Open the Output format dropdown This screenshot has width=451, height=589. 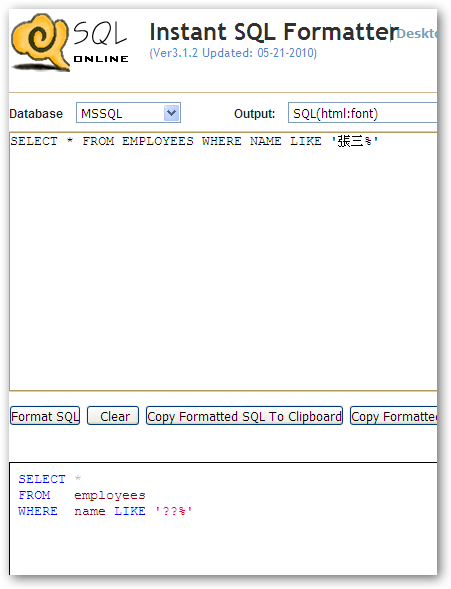(362, 113)
